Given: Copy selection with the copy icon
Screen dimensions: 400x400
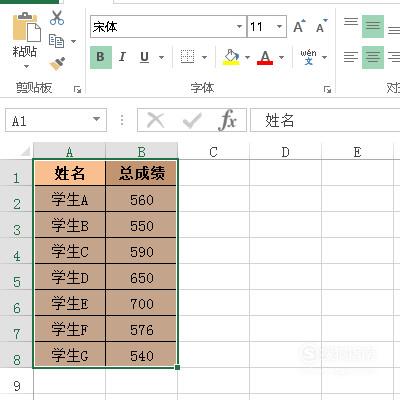Looking at the screenshot, I should 56,41.
